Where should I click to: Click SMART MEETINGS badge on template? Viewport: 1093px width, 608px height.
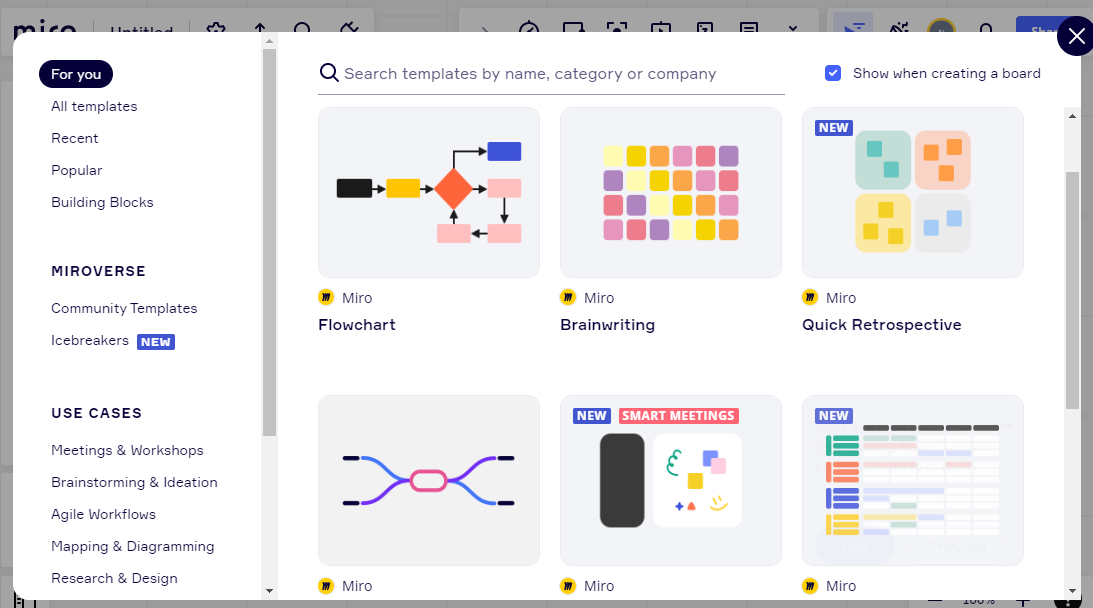678,416
